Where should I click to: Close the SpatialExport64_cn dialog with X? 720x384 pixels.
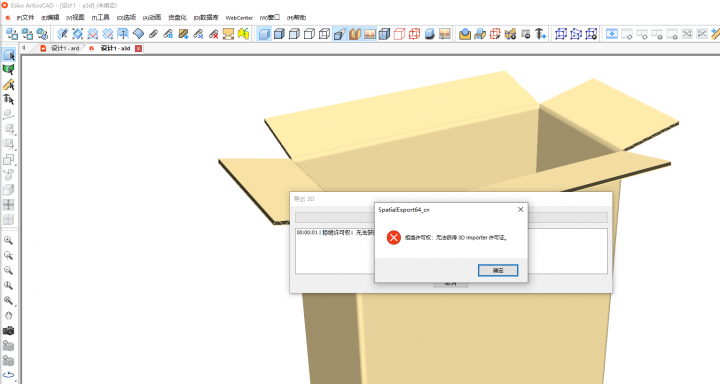[x=520, y=209]
